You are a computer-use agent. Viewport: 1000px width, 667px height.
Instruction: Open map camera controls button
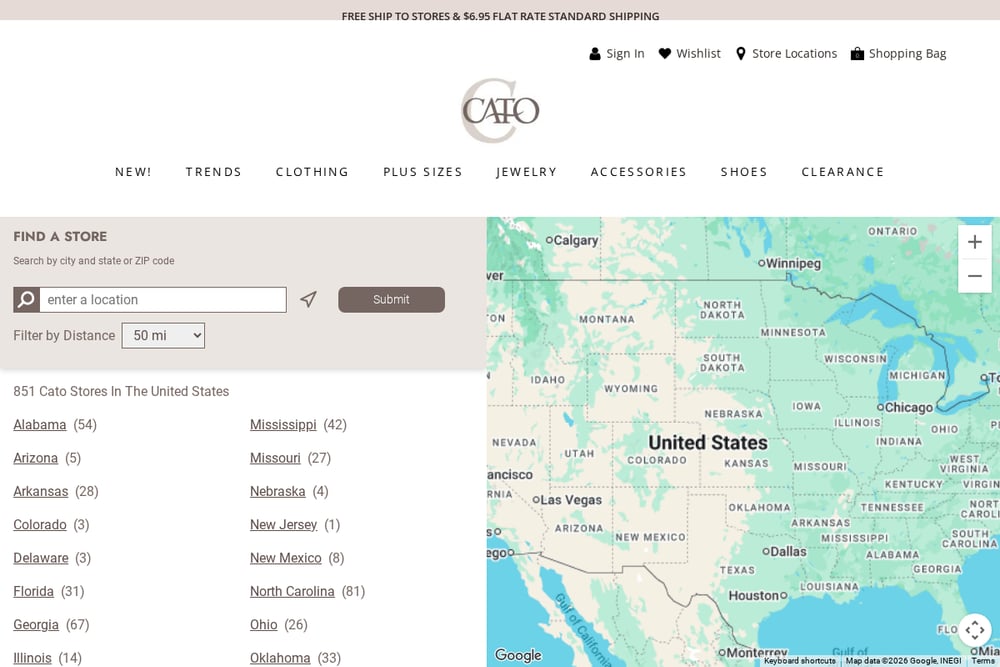(x=974, y=631)
